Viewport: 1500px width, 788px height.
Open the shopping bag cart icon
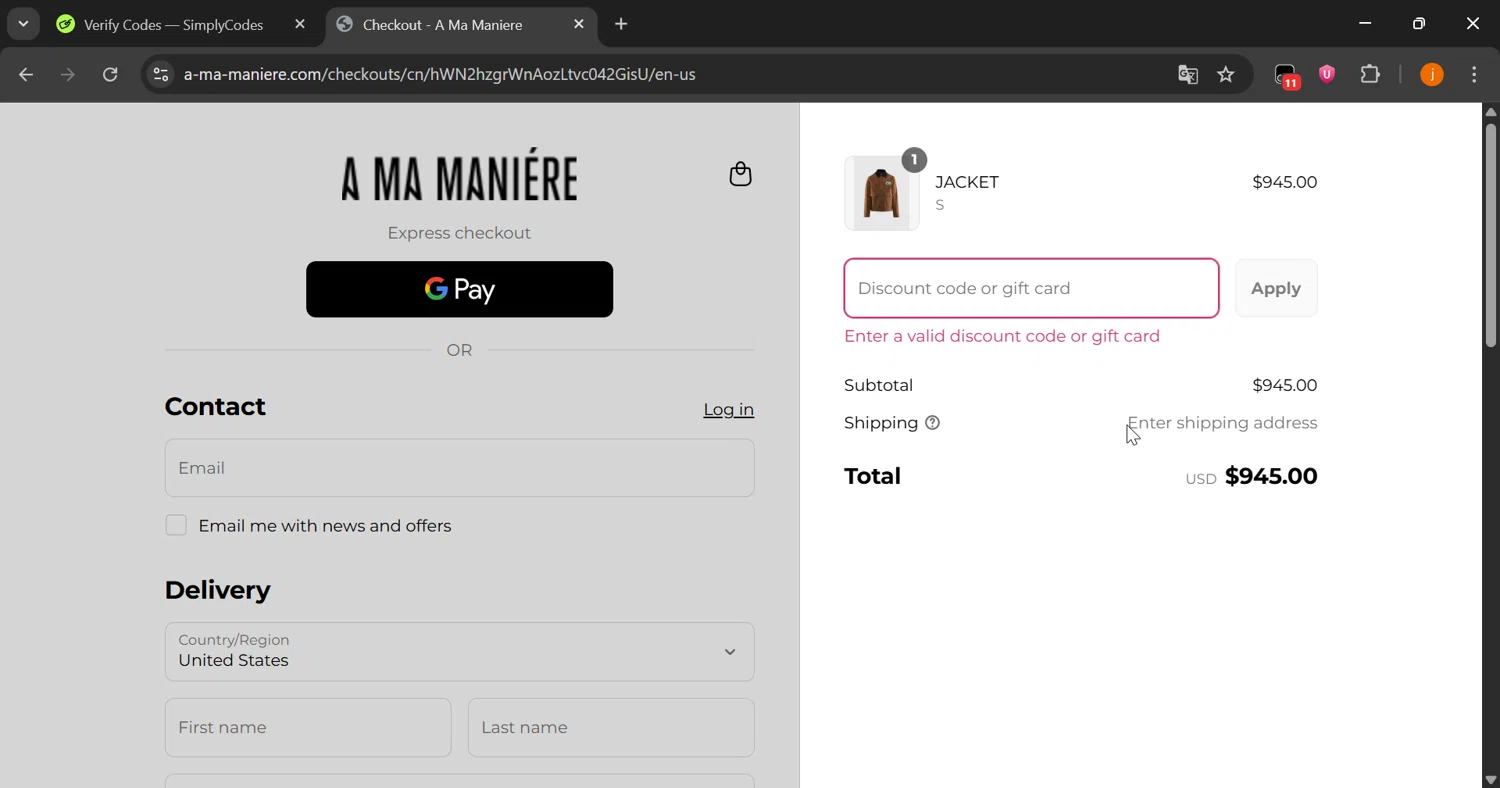(740, 174)
